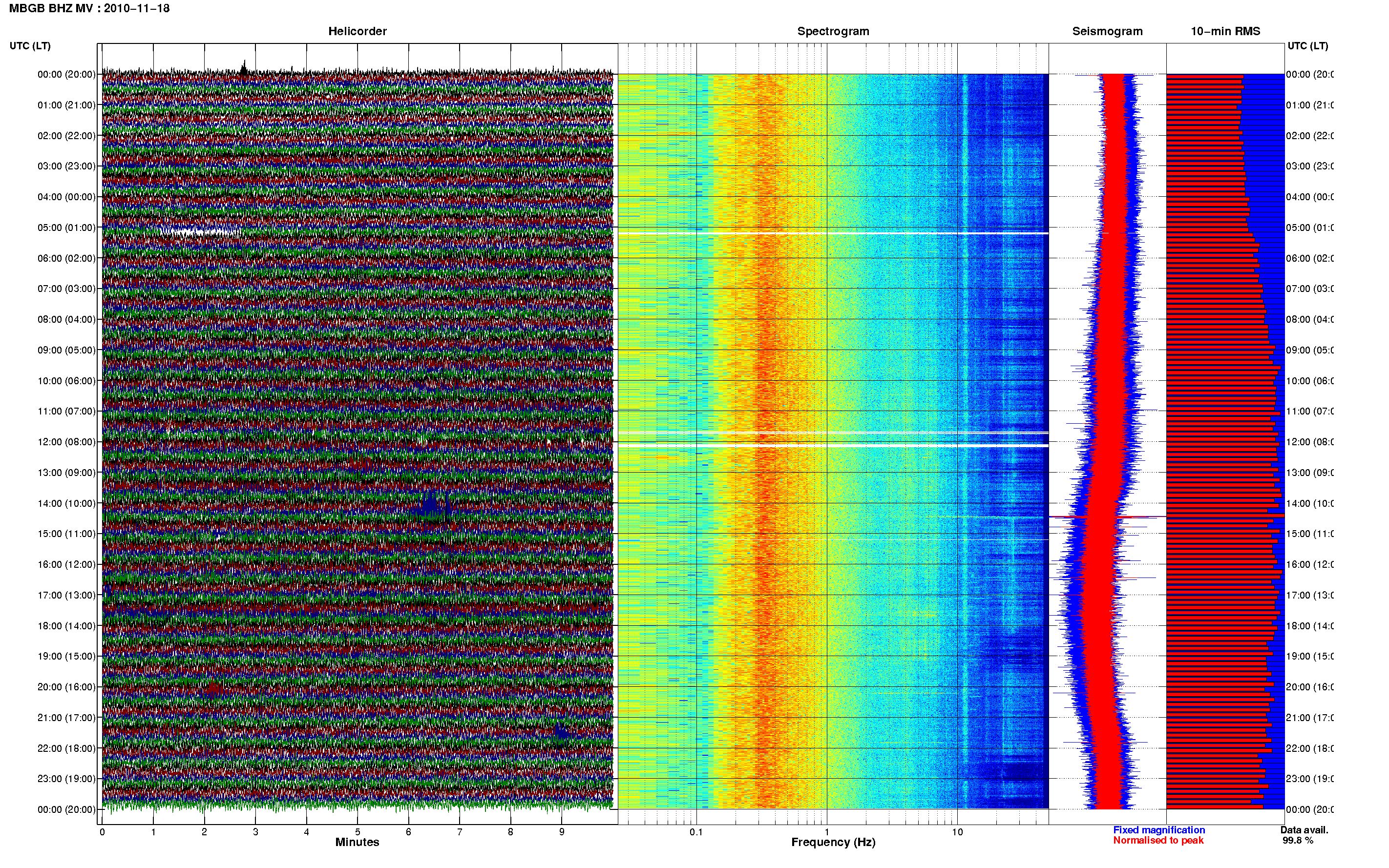
Task: Click the black spike on the first helicorder trace
Action: (x=244, y=67)
